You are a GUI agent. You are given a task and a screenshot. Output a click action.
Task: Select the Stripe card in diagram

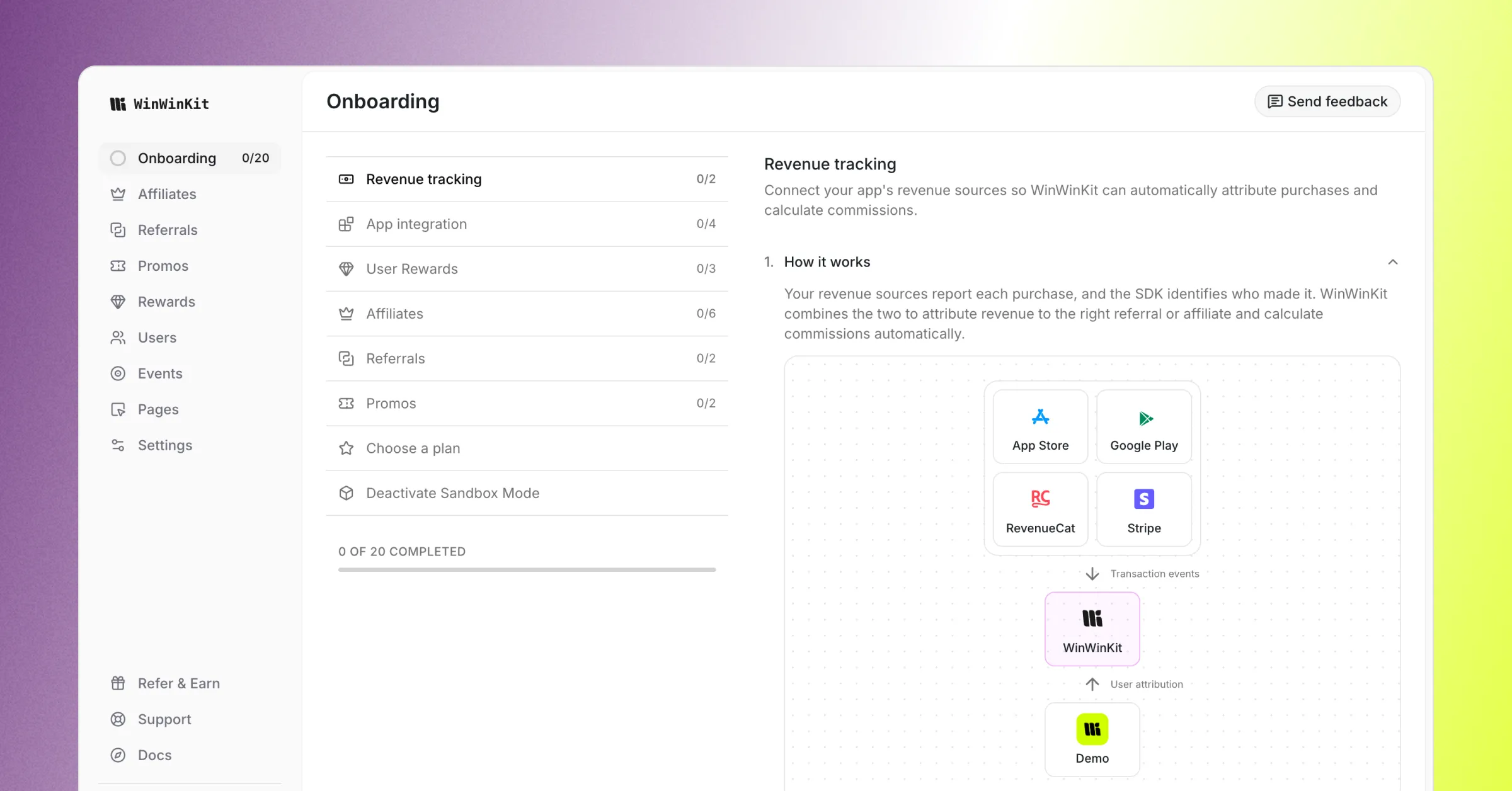click(1143, 509)
